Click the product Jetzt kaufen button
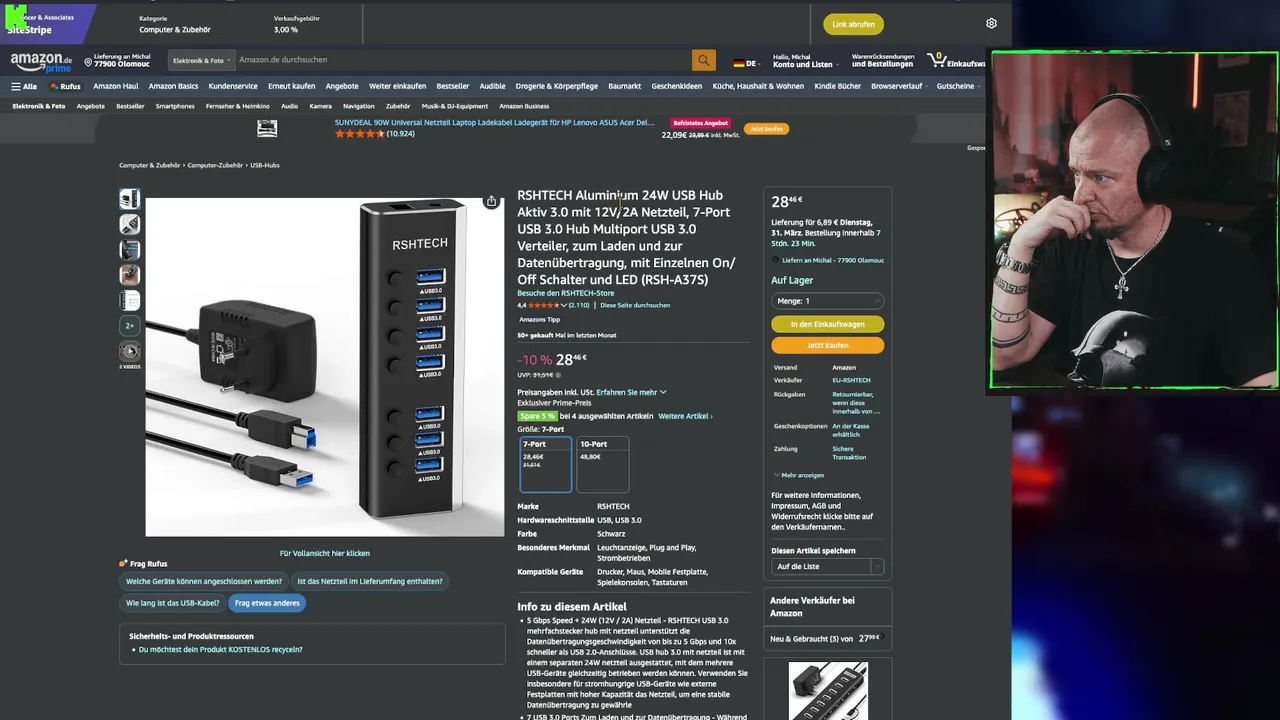Screen dimensions: 1280x720 point(828,345)
